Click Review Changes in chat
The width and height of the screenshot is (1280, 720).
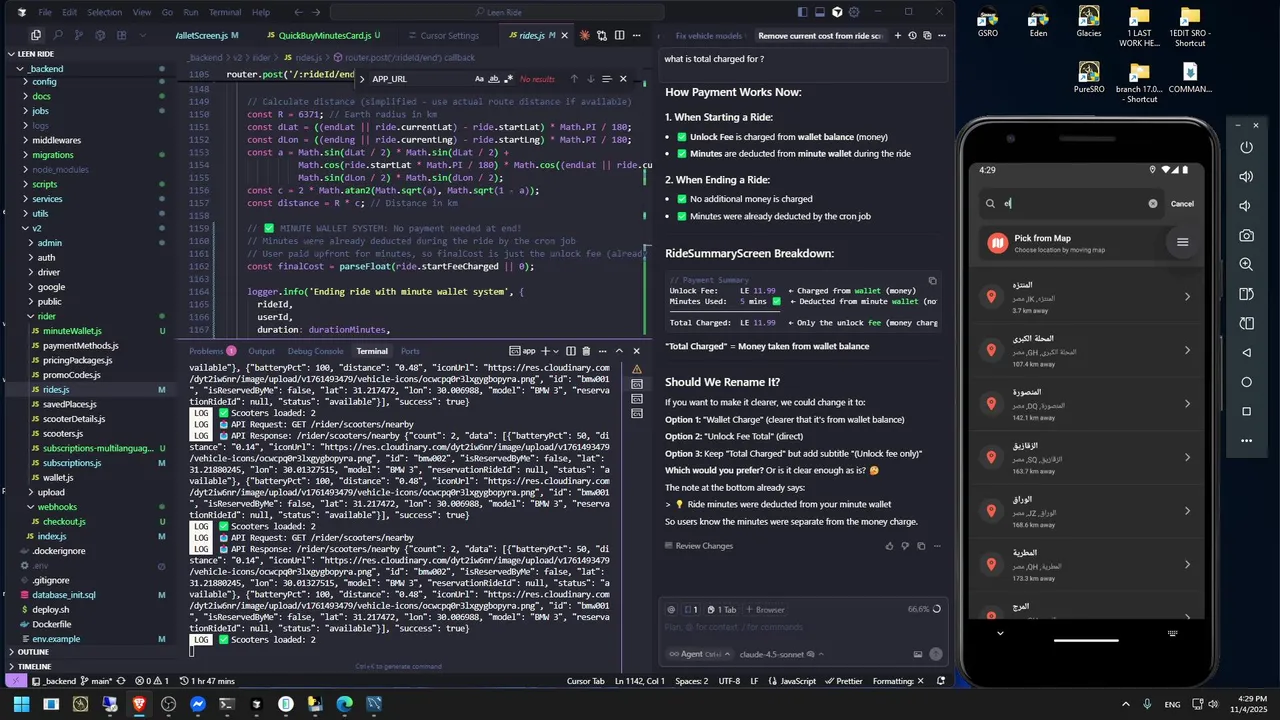(698, 546)
